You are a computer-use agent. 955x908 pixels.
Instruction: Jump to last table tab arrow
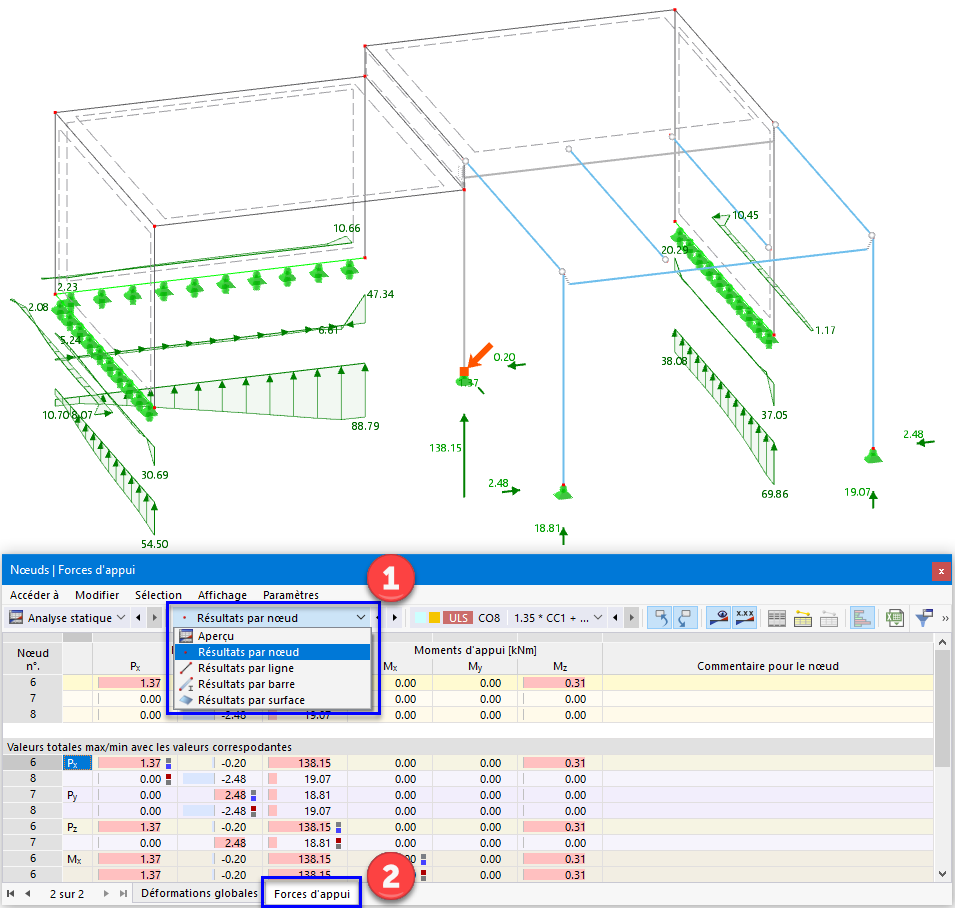point(123,893)
